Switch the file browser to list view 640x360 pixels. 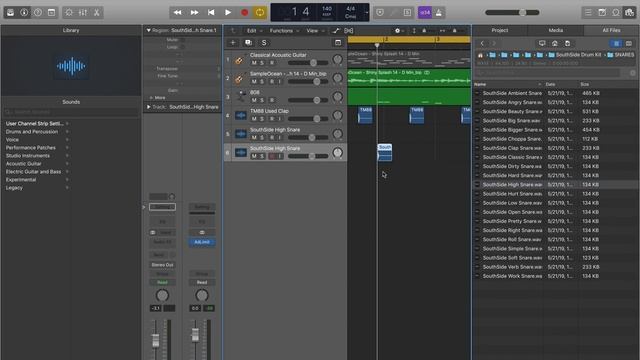click(x=616, y=43)
